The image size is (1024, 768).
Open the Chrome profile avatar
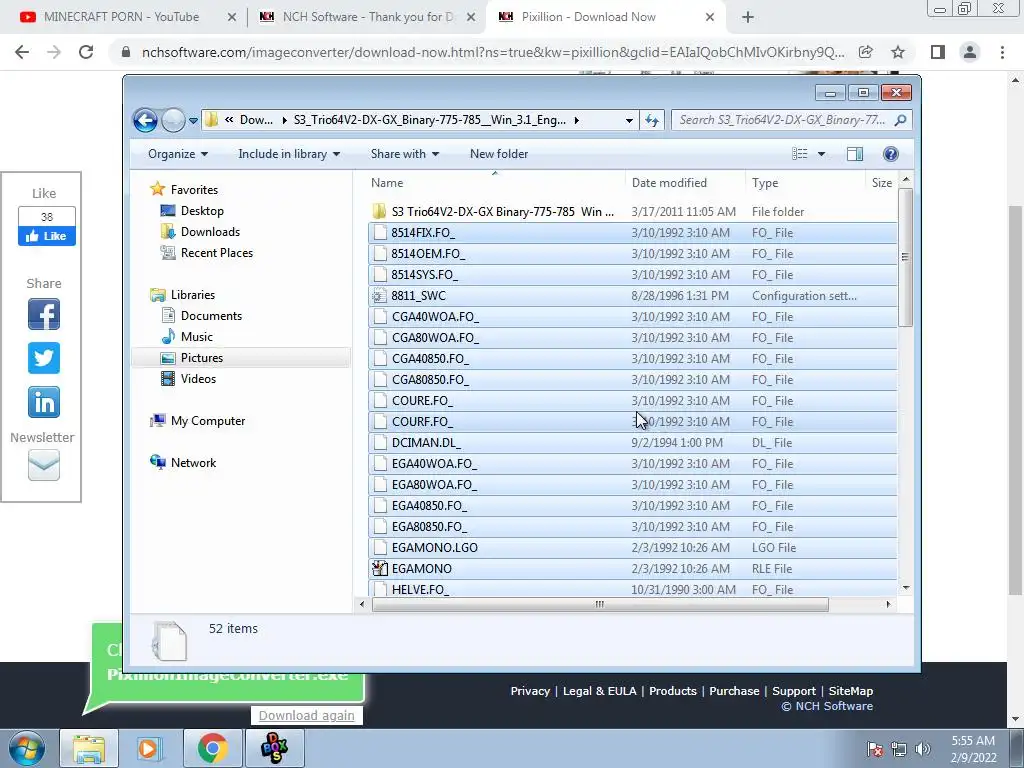[x=970, y=52]
